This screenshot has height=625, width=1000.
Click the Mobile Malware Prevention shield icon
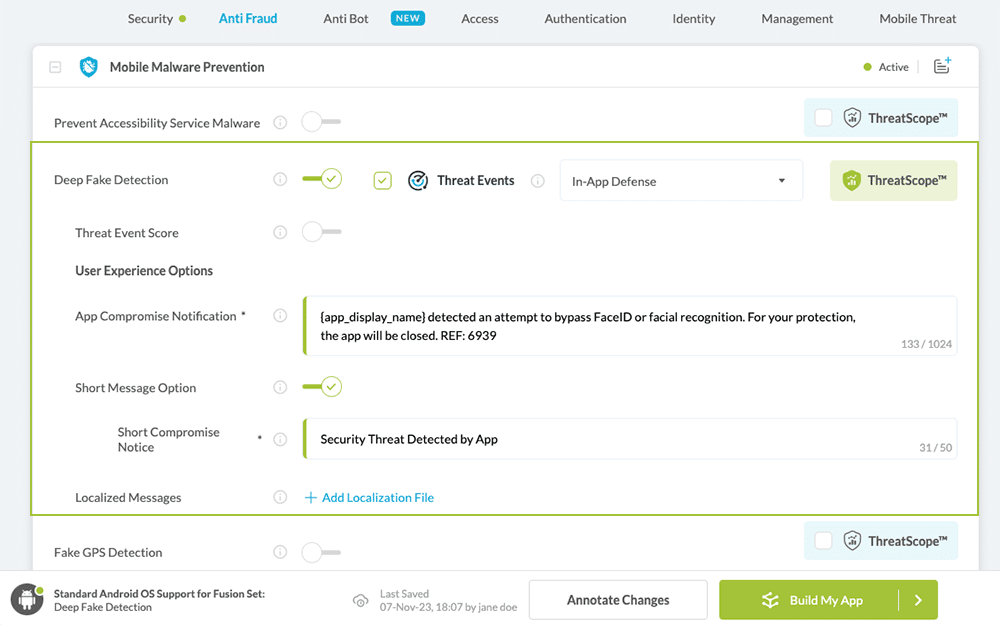tap(89, 67)
